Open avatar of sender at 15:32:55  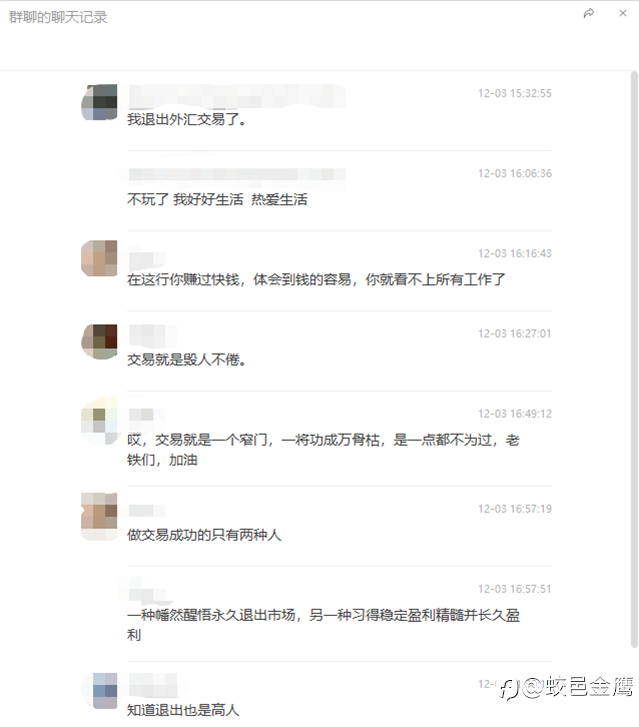(99, 102)
